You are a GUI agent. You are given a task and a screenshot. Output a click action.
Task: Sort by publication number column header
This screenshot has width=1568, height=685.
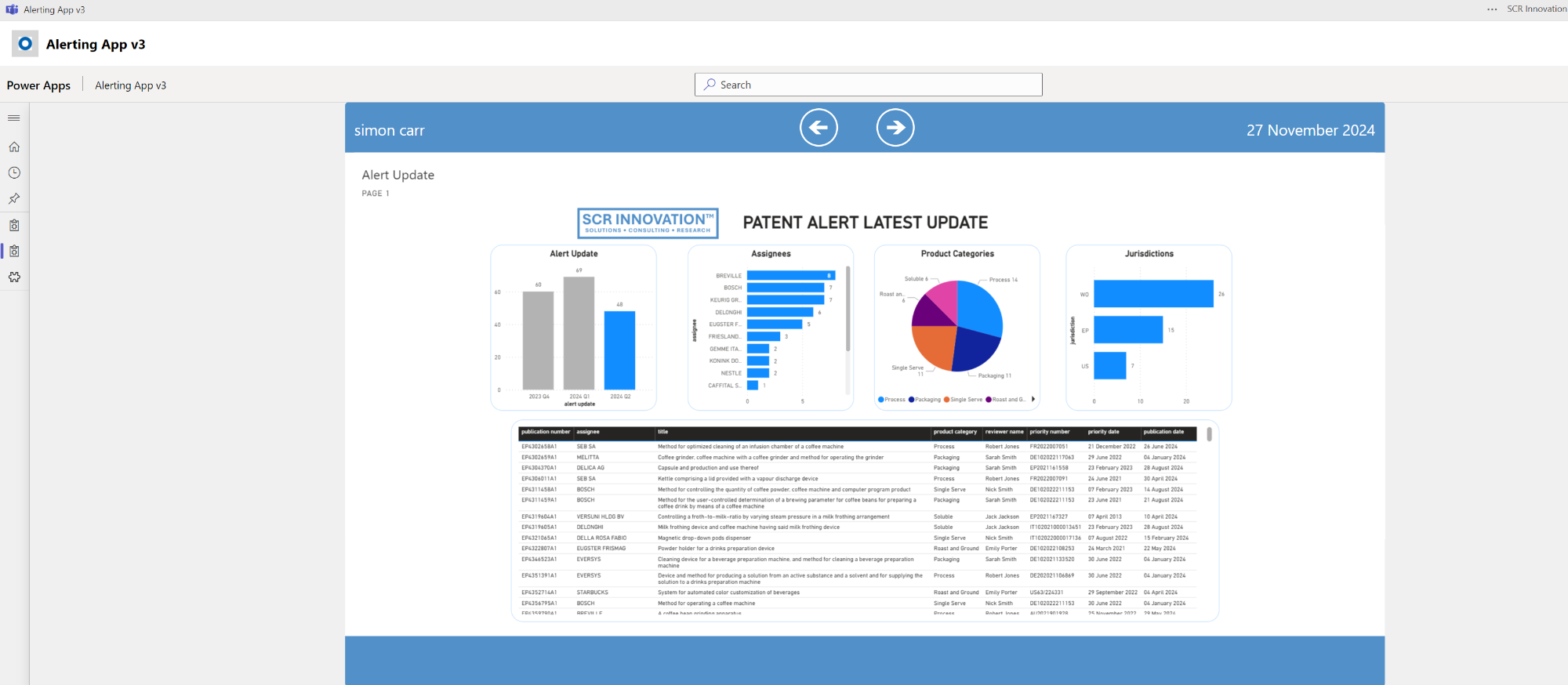coord(546,432)
